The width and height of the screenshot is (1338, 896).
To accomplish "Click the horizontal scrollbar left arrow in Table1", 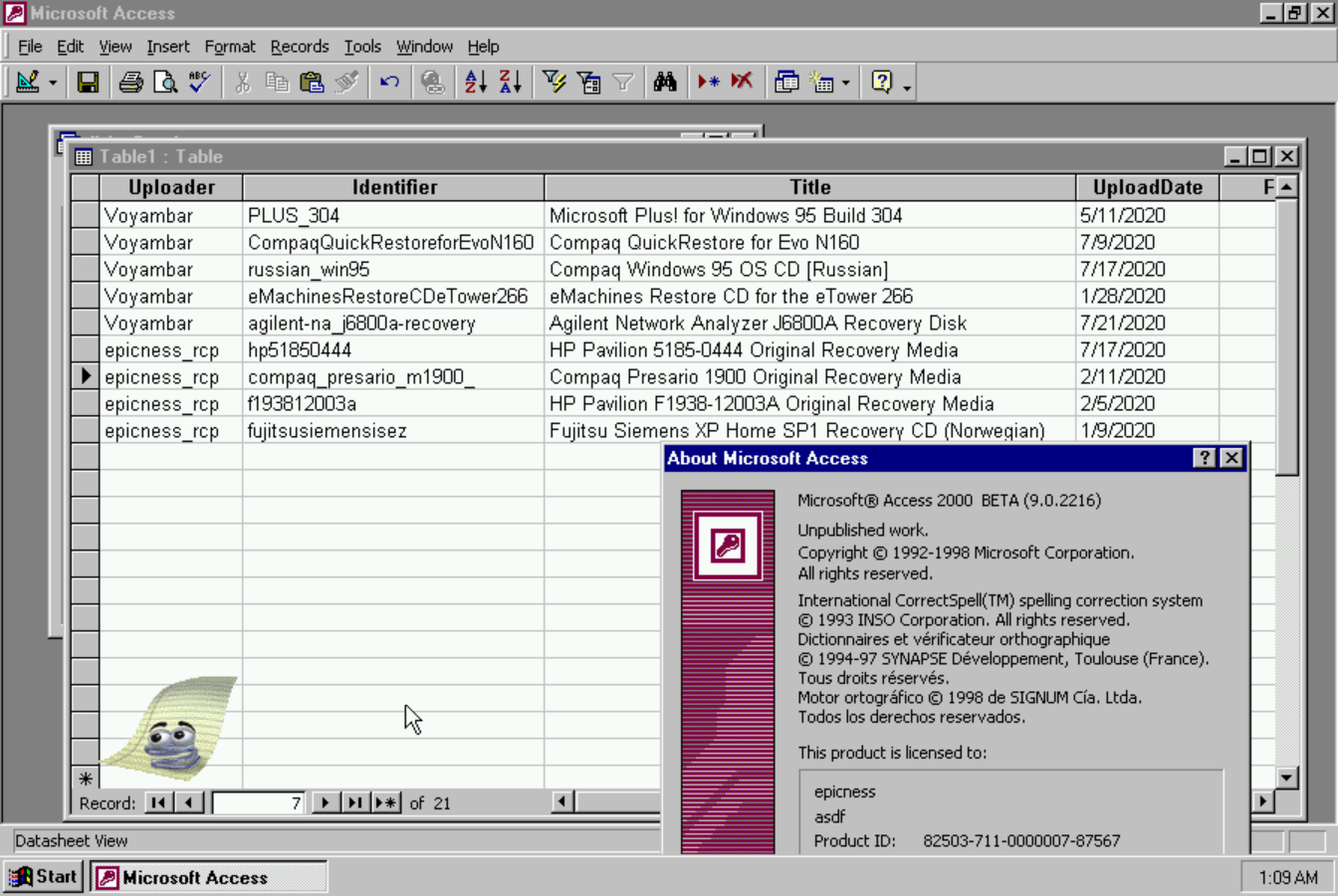I will click(x=562, y=801).
